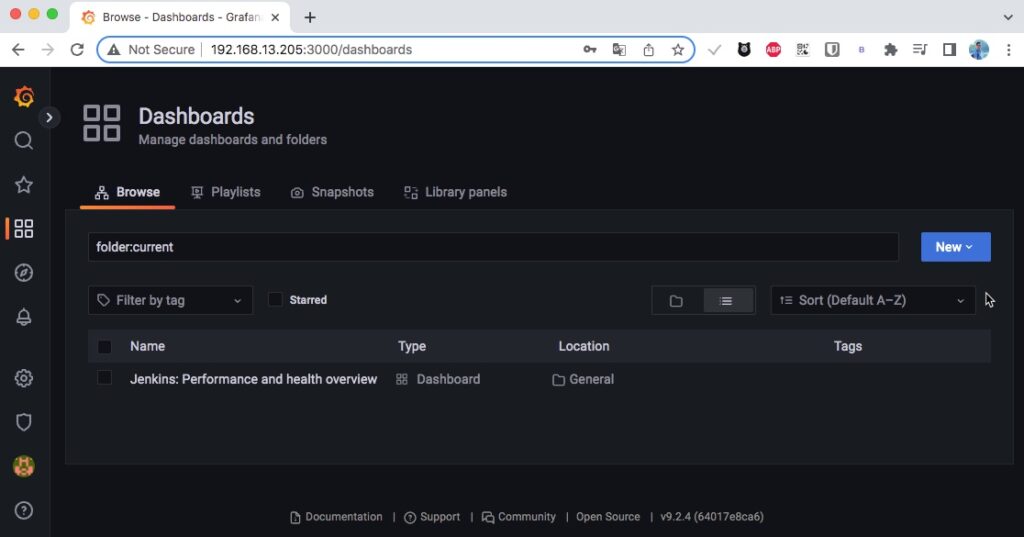Open the user profile avatar in sidebar
This screenshot has width=1024, height=537.
tap(24, 466)
